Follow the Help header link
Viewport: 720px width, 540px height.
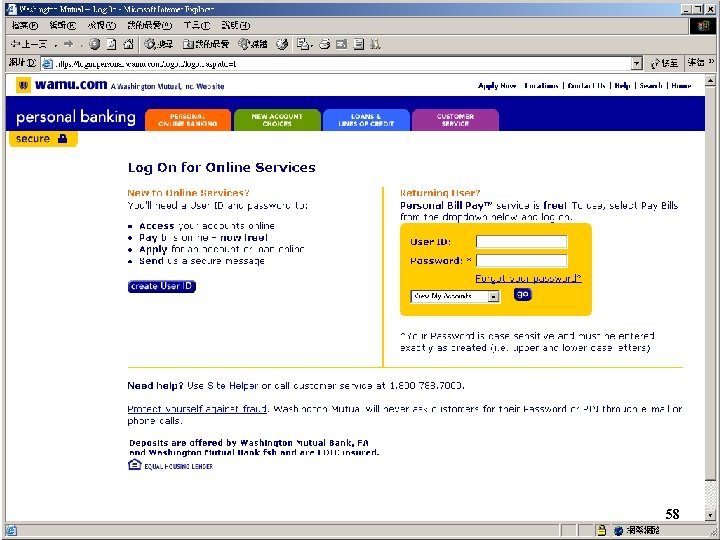coord(622,86)
